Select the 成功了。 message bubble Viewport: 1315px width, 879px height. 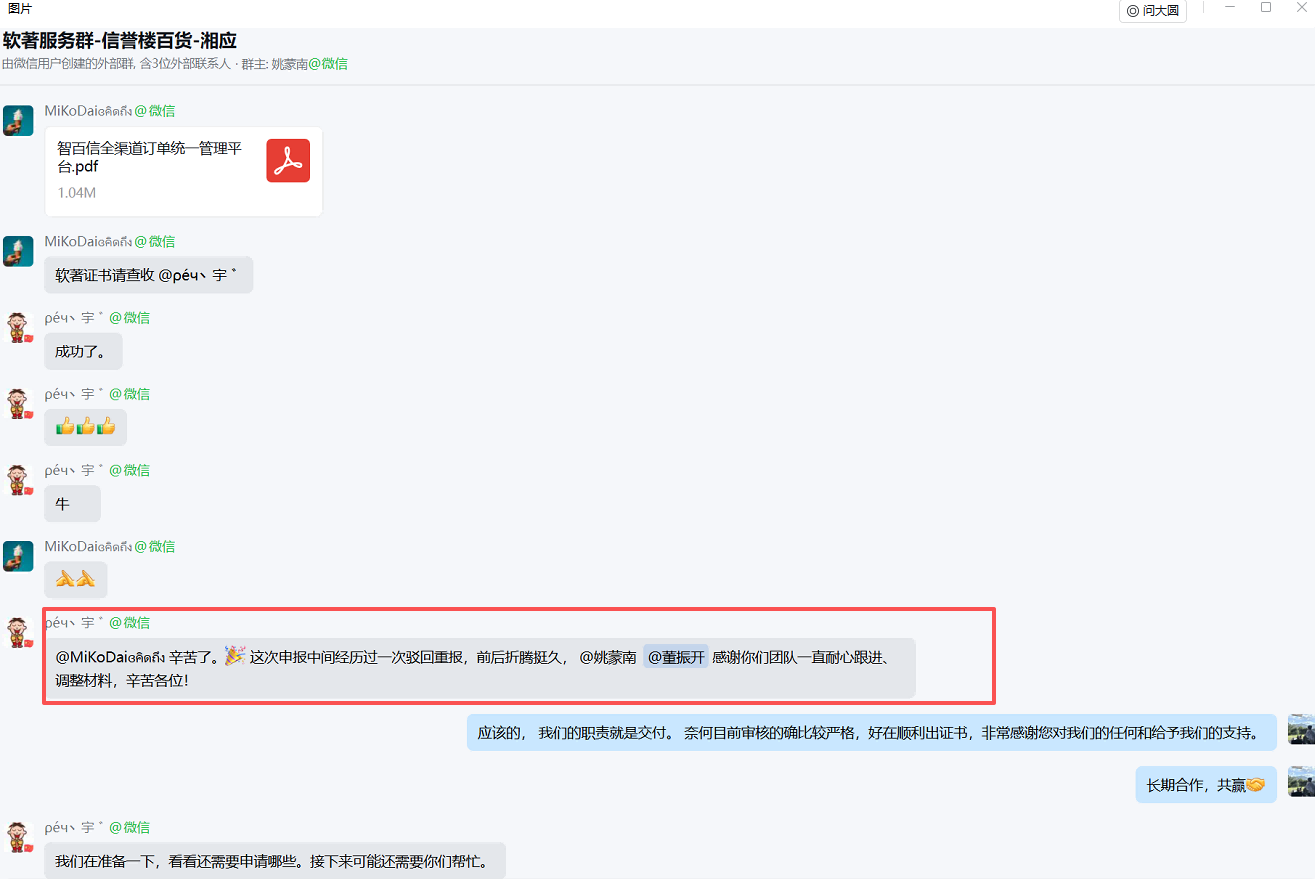tap(83, 351)
